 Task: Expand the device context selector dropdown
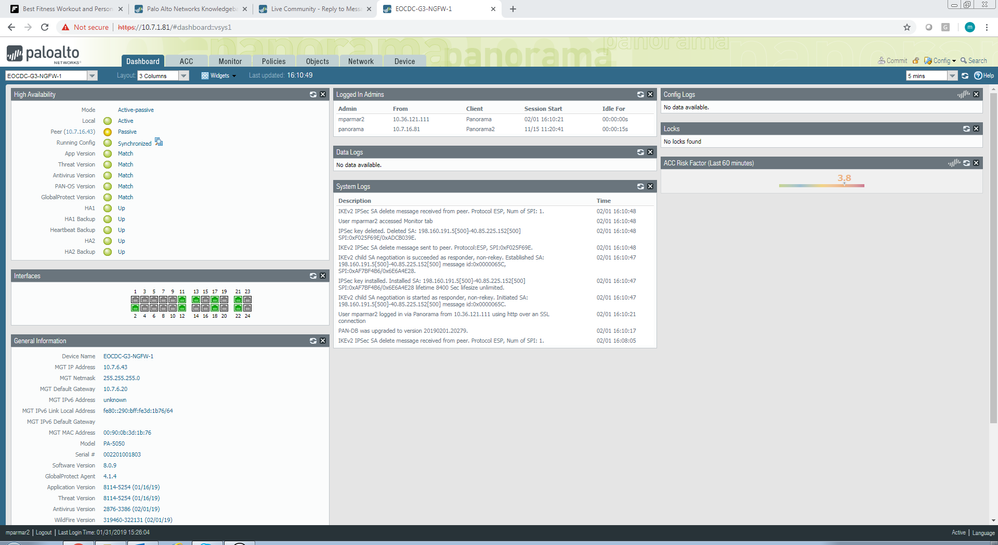pos(92,76)
